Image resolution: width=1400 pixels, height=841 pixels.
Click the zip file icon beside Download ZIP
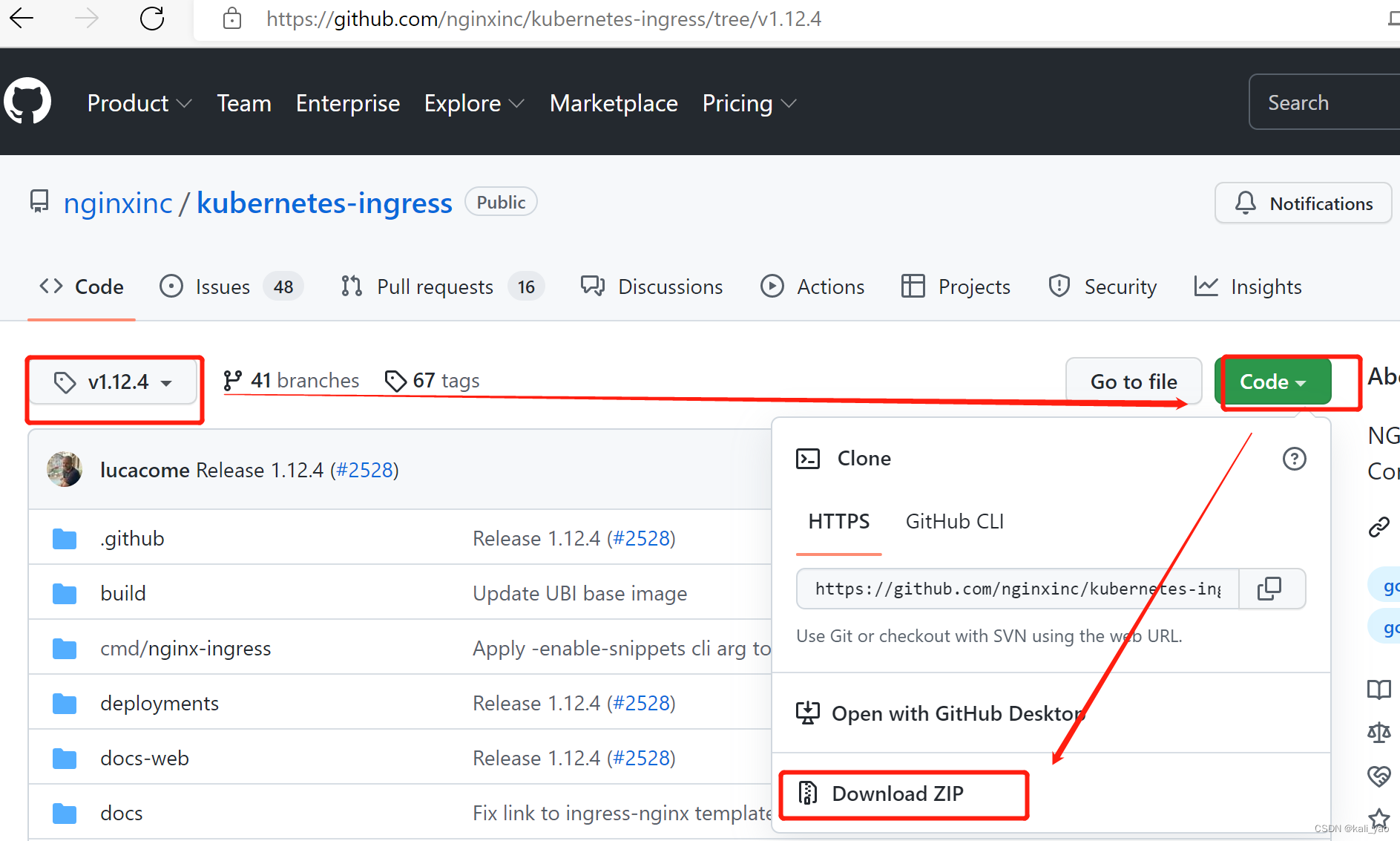click(808, 793)
